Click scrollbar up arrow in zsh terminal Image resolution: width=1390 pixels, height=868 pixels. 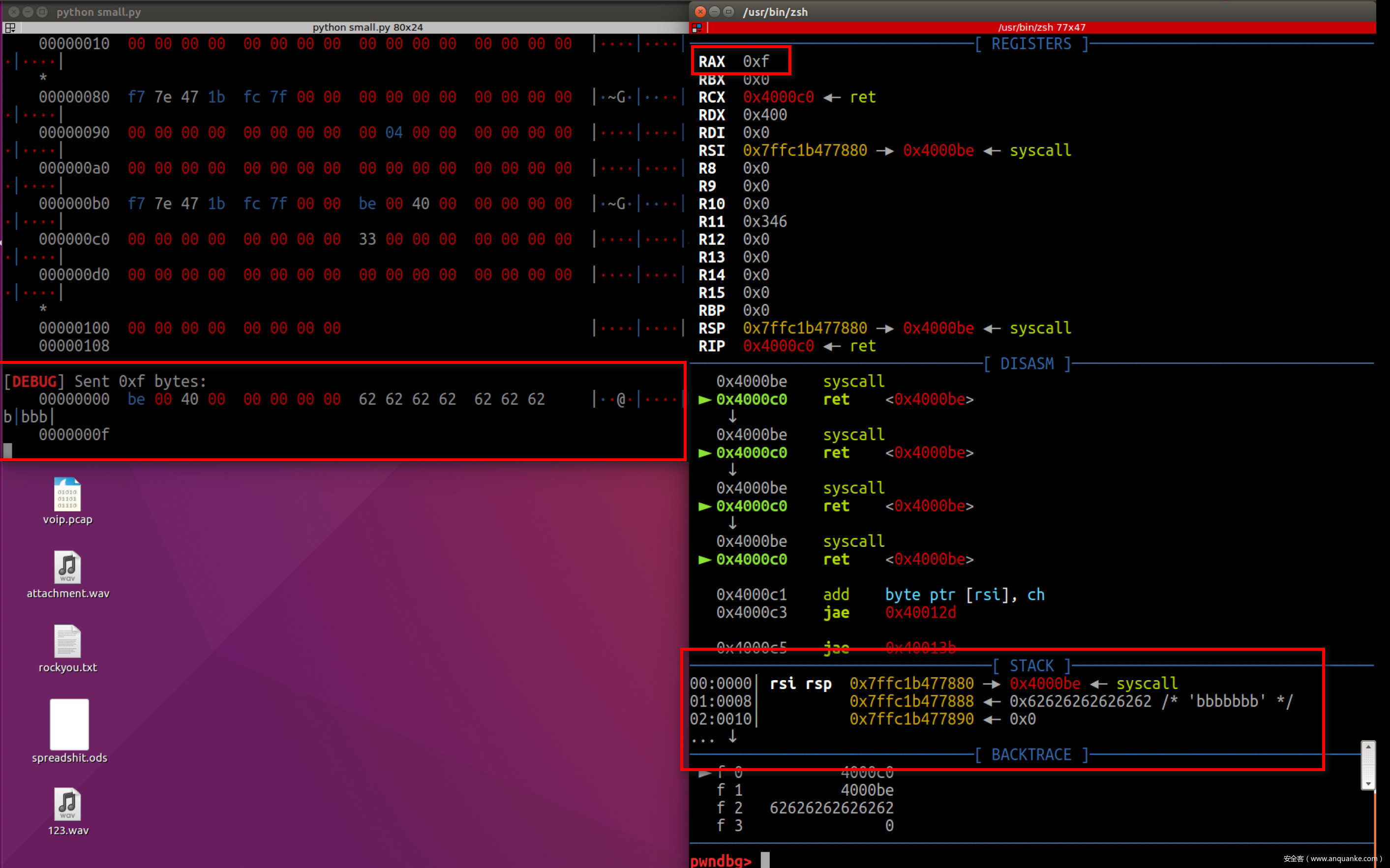[x=1368, y=747]
